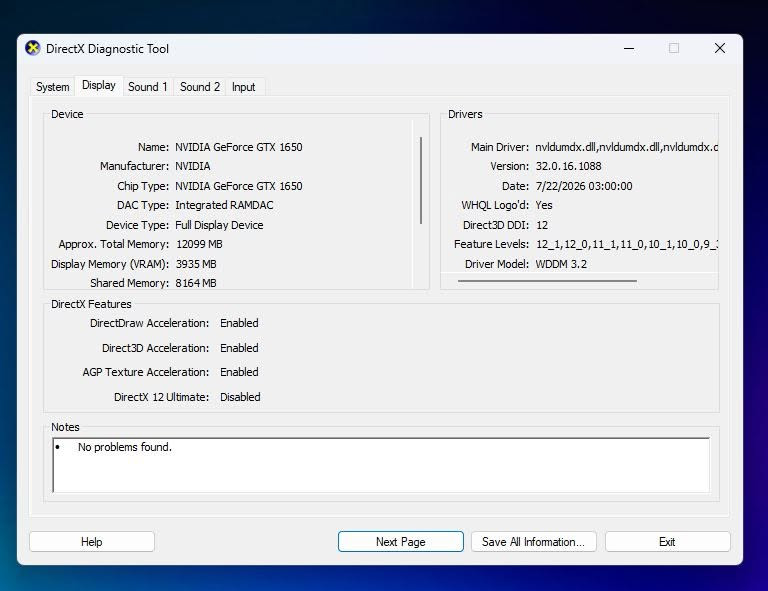Close the DirectX Diagnostic Tool window
The width and height of the screenshot is (768, 591).
click(x=720, y=48)
